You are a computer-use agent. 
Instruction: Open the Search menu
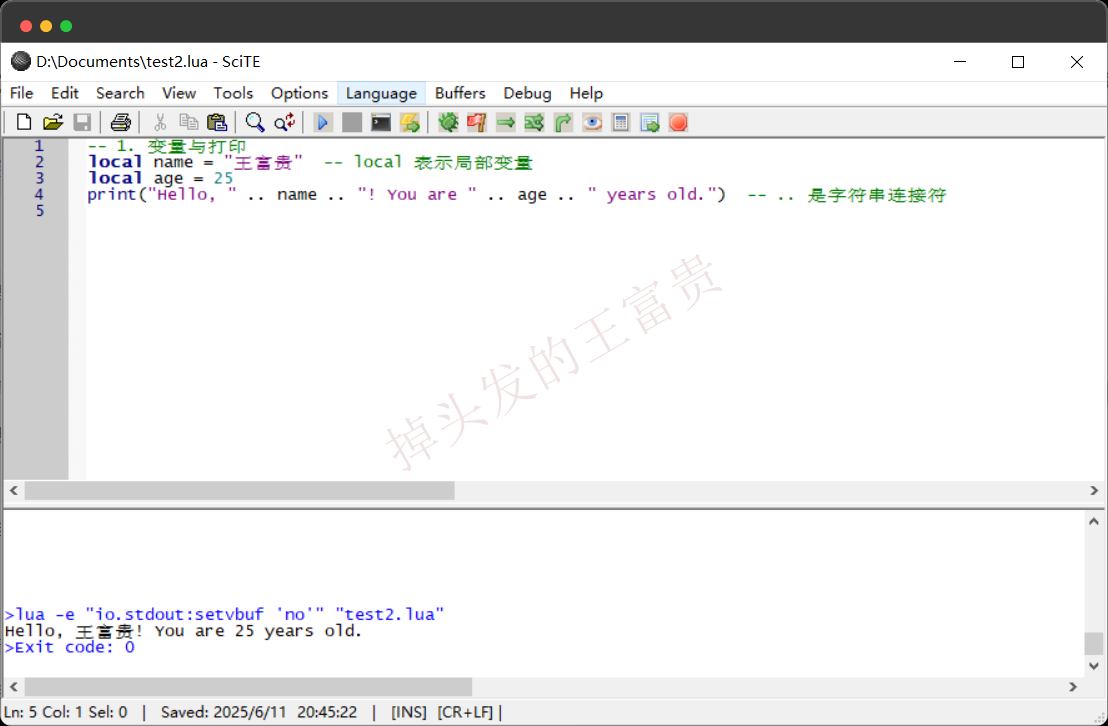[120, 93]
